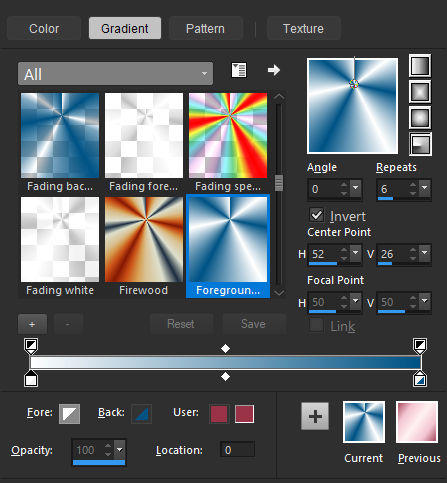
Task: Expand the Angle value dropdown
Action: click(356, 188)
